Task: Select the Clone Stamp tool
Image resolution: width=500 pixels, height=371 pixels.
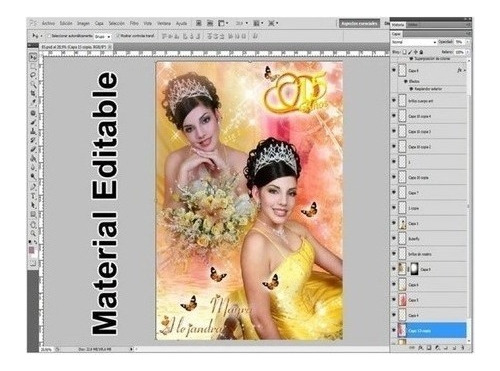Action: tap(33, 131)
